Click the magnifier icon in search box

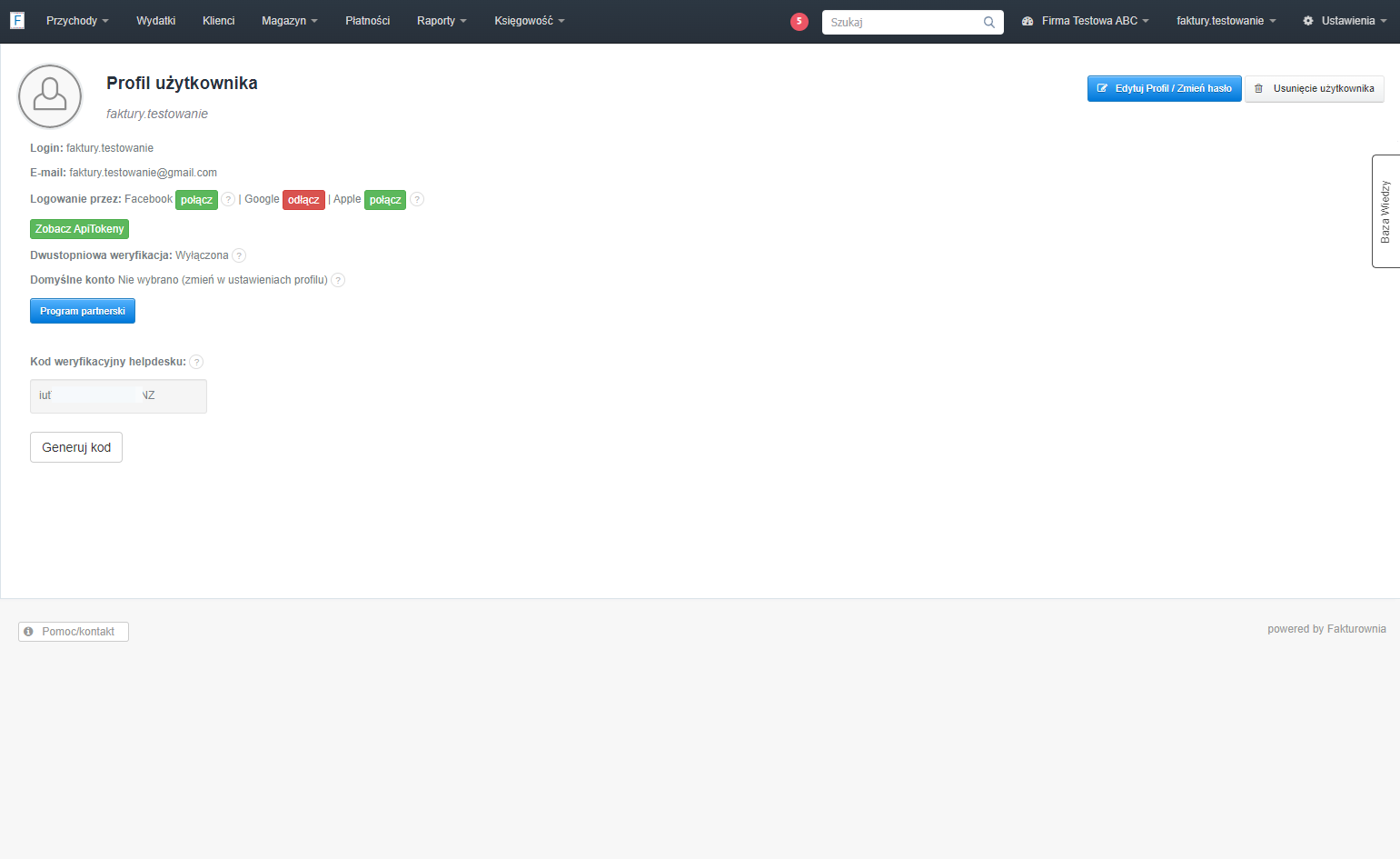click(x=989, y=23)
